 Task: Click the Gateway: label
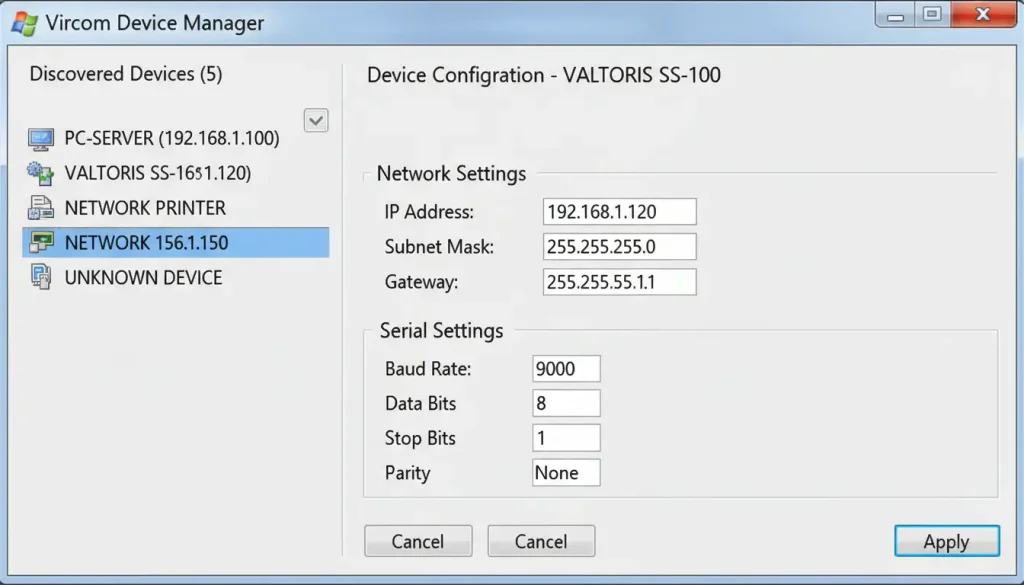pyautogui.click(x=421, y=282)
